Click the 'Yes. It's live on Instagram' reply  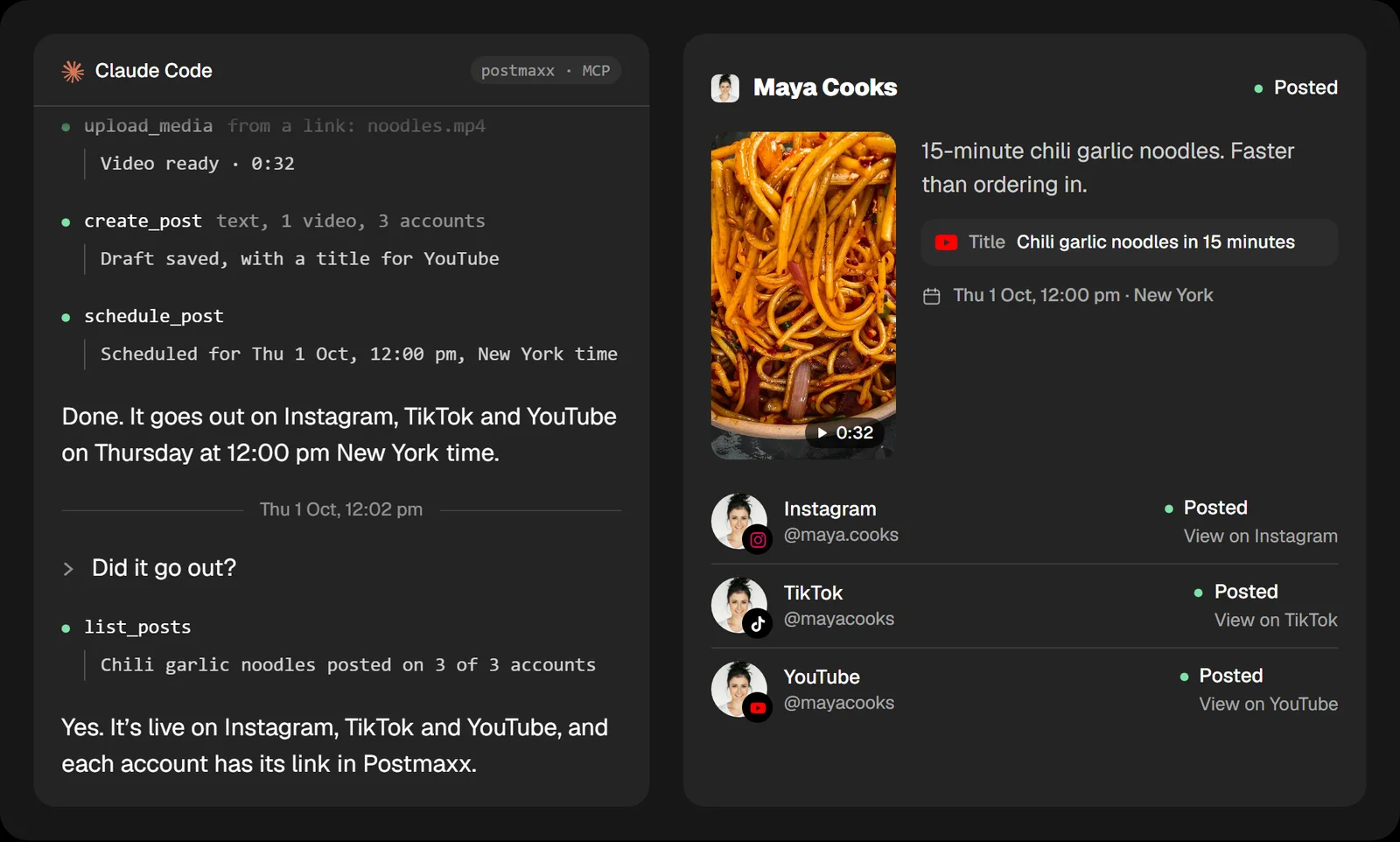click(334, 746)
